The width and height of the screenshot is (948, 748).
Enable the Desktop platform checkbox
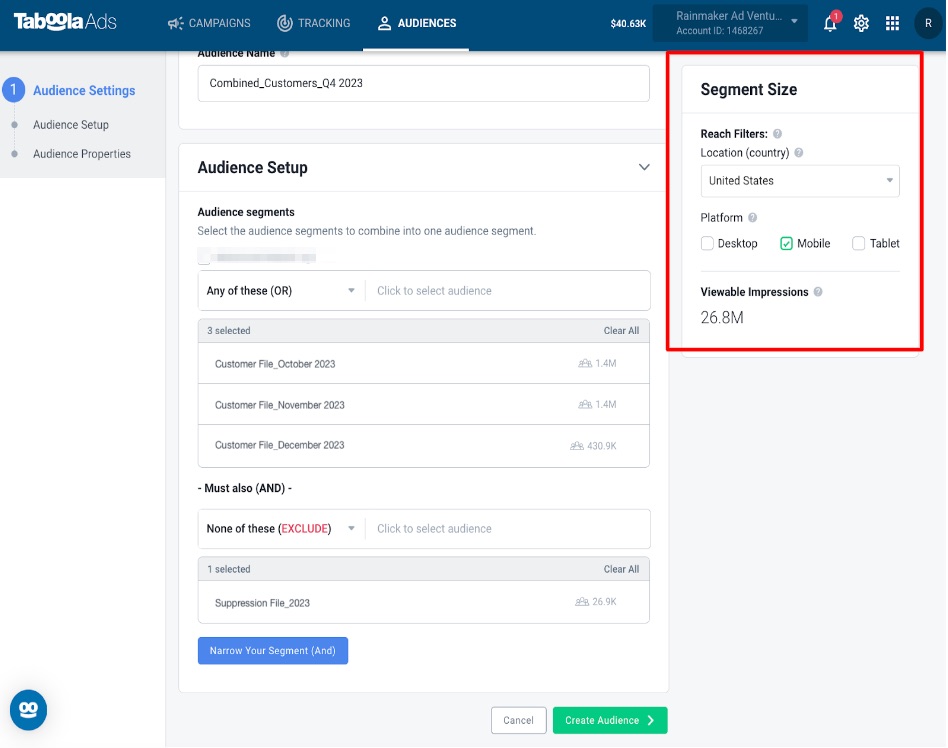(707, 243)
